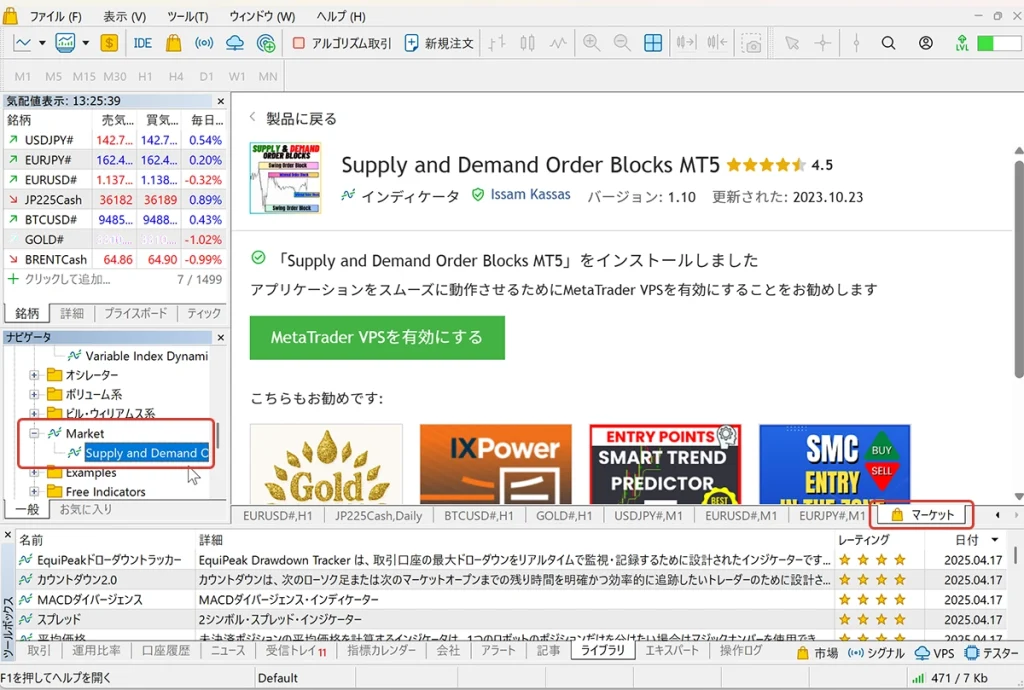The image size is (1024, 690).
Task: Click クリックして追加 add symbol field
Action: point(67,279)
